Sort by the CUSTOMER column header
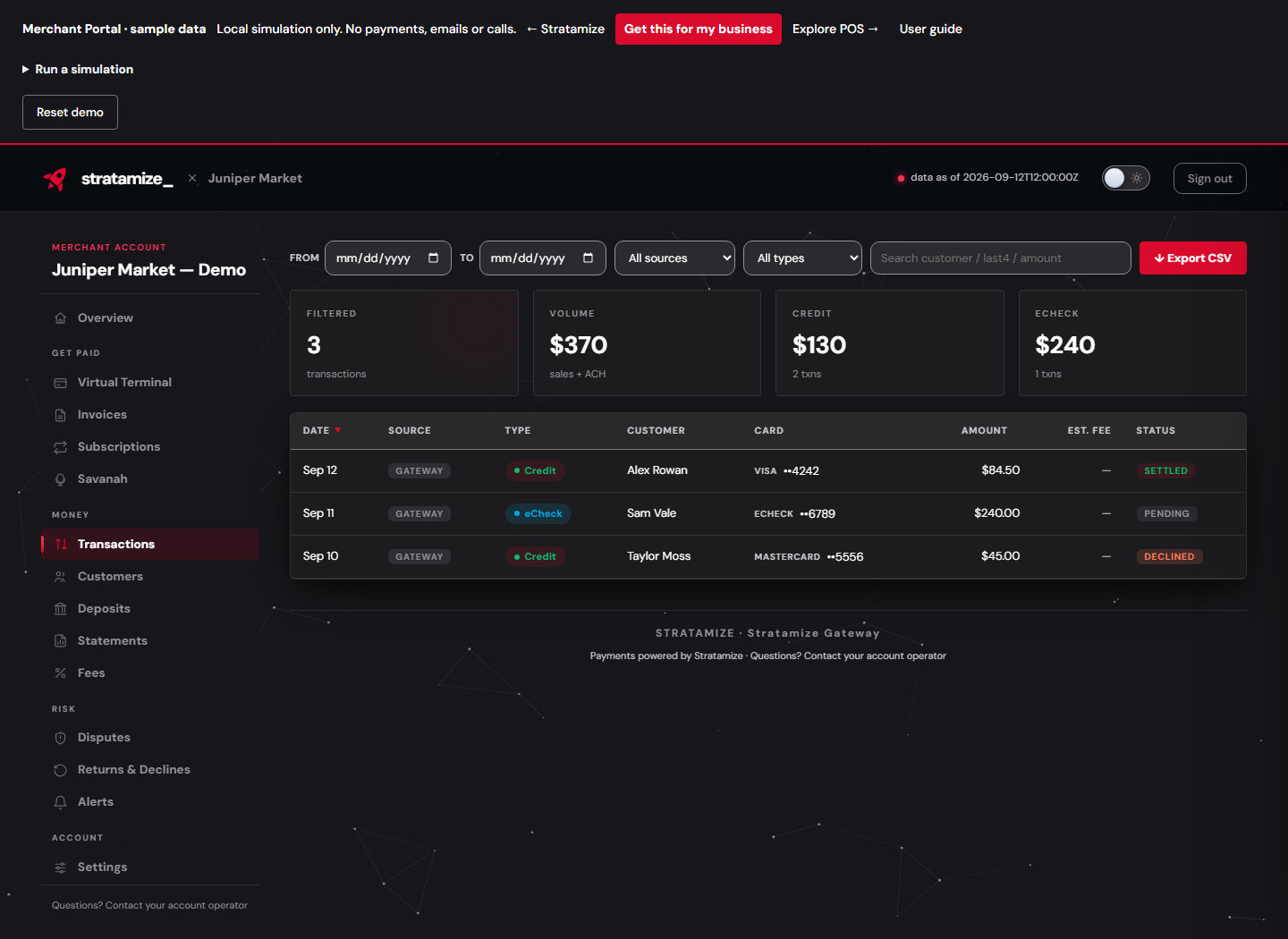 tap(656, 430)
